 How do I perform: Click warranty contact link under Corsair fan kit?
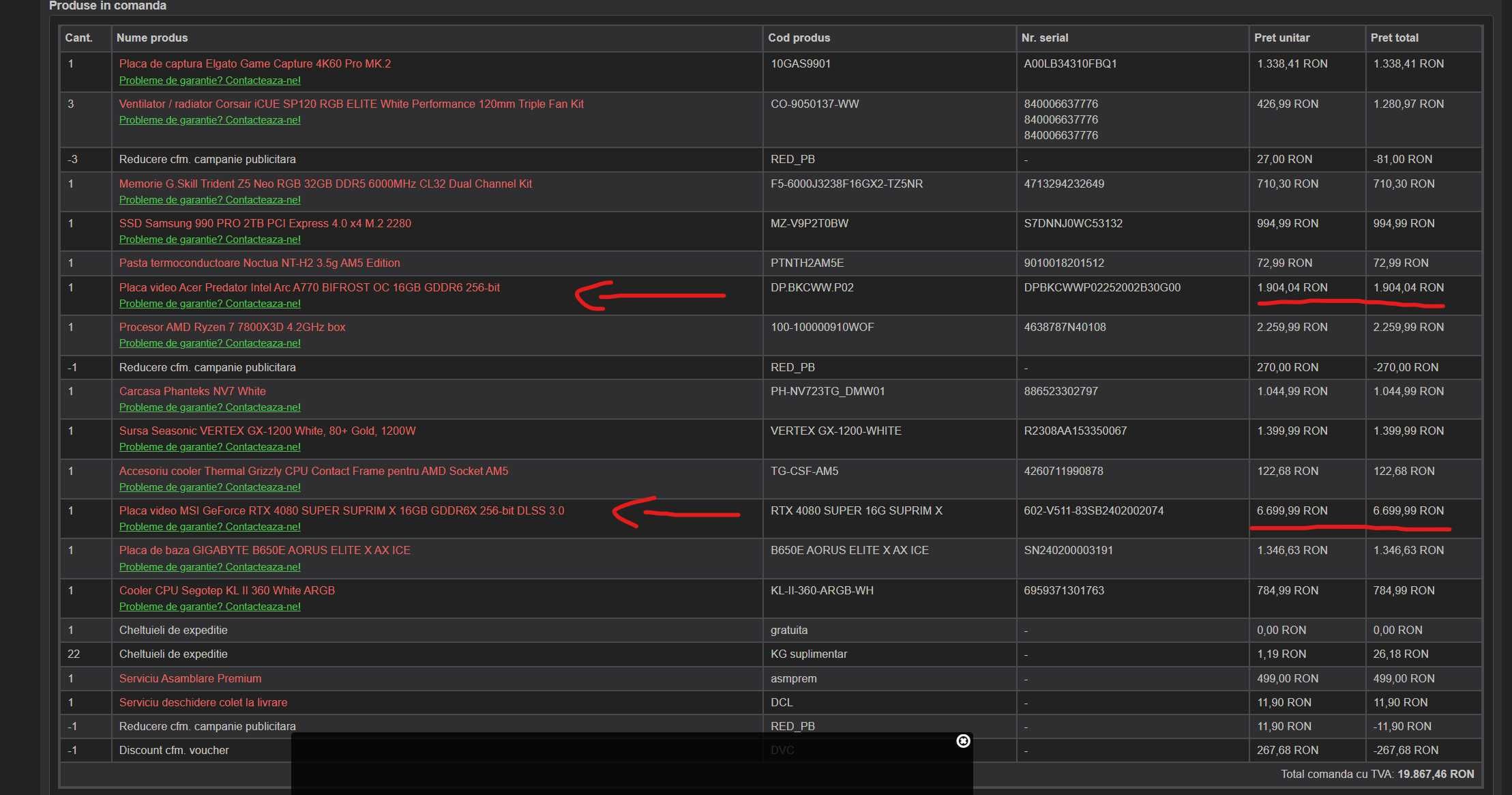coord(210,120)
